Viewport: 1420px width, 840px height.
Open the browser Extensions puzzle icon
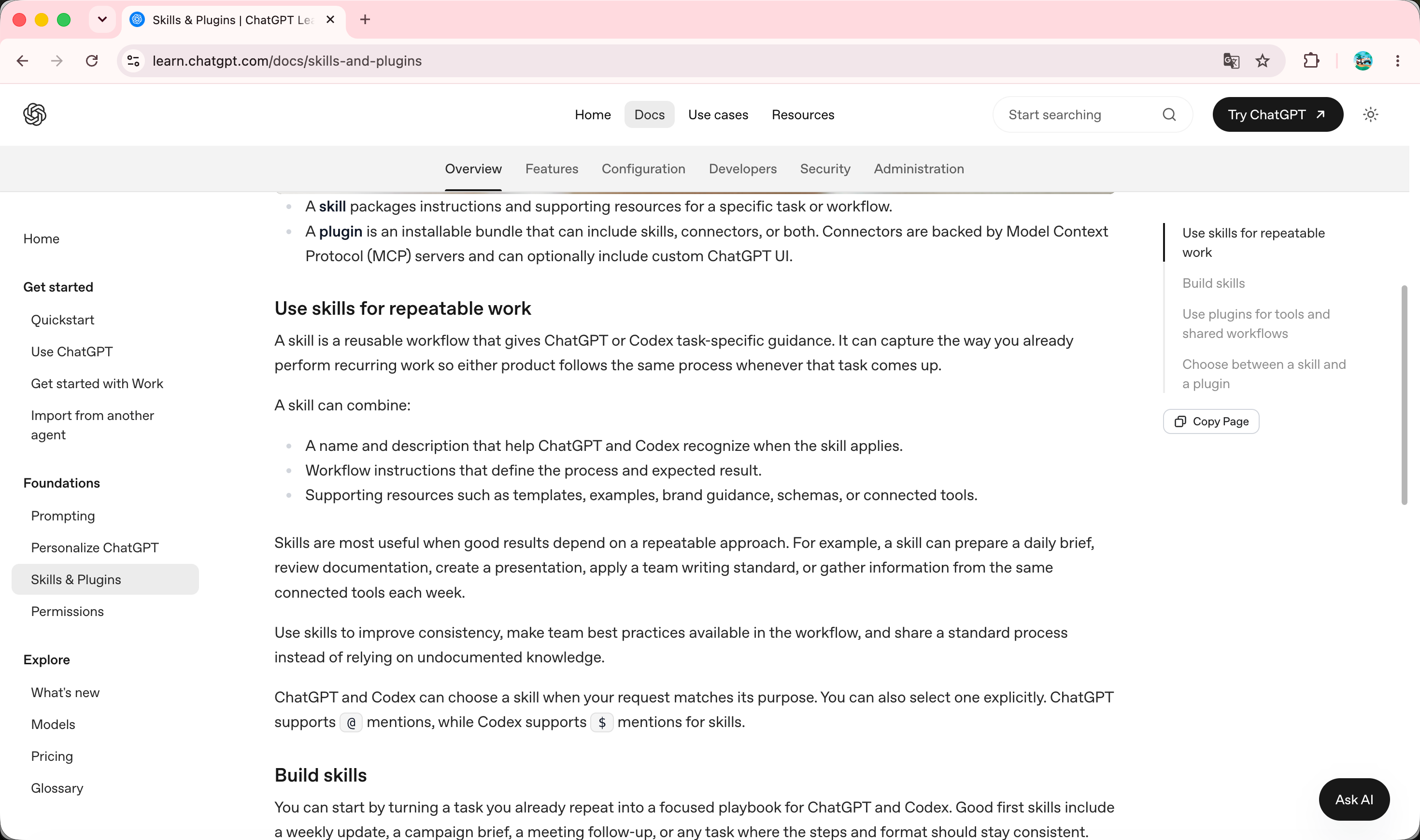coord(1311,60)
